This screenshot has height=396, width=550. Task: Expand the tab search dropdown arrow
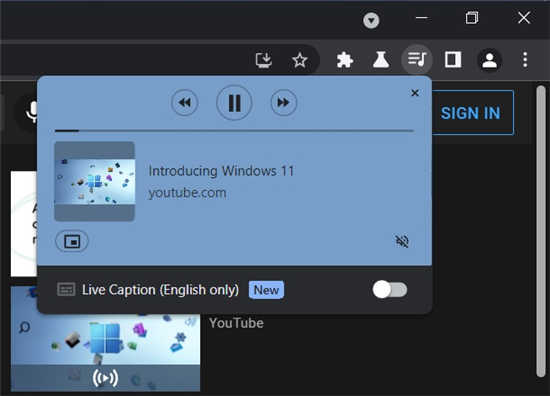371,20
